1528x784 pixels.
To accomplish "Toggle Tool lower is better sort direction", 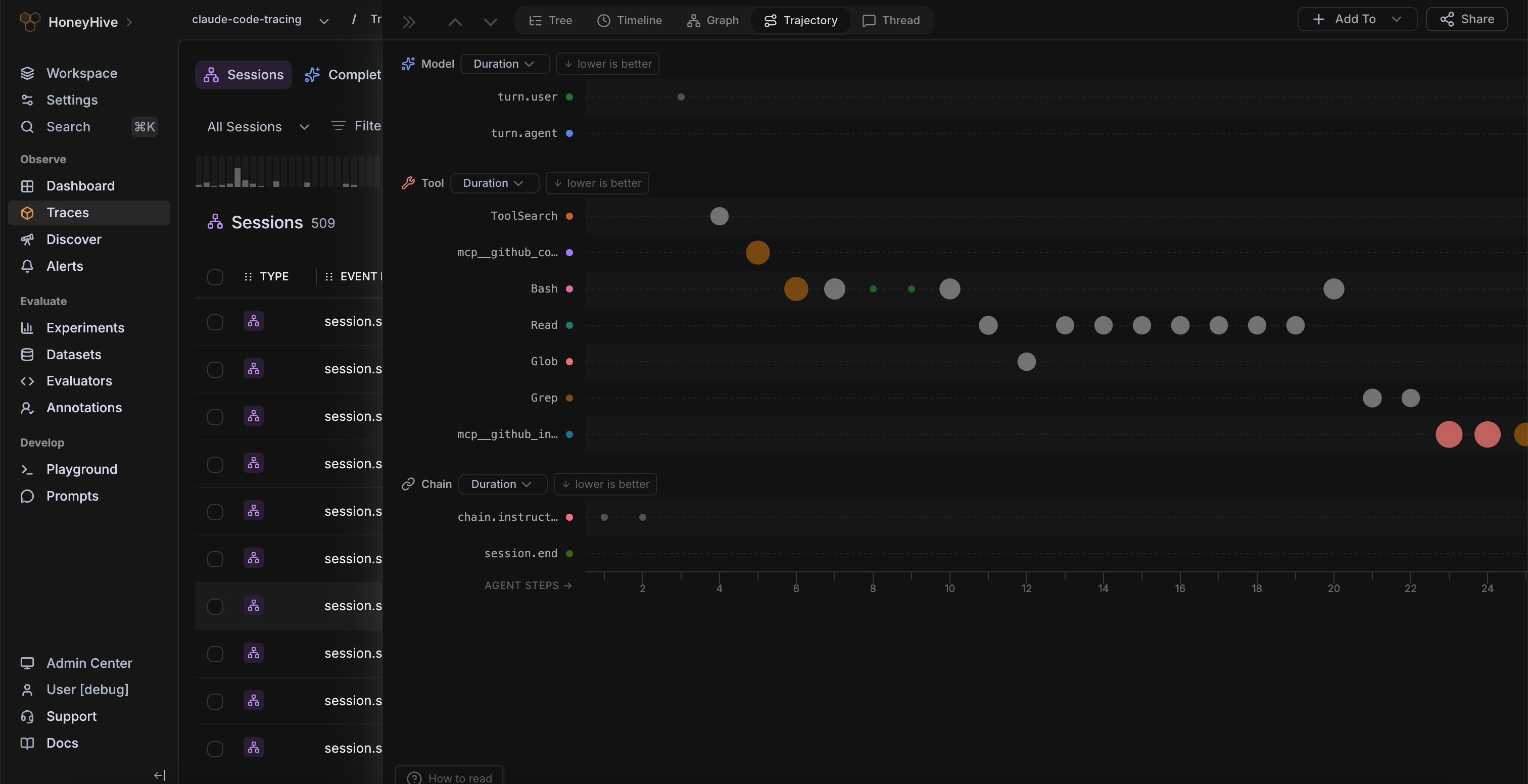I will [597, 183].
